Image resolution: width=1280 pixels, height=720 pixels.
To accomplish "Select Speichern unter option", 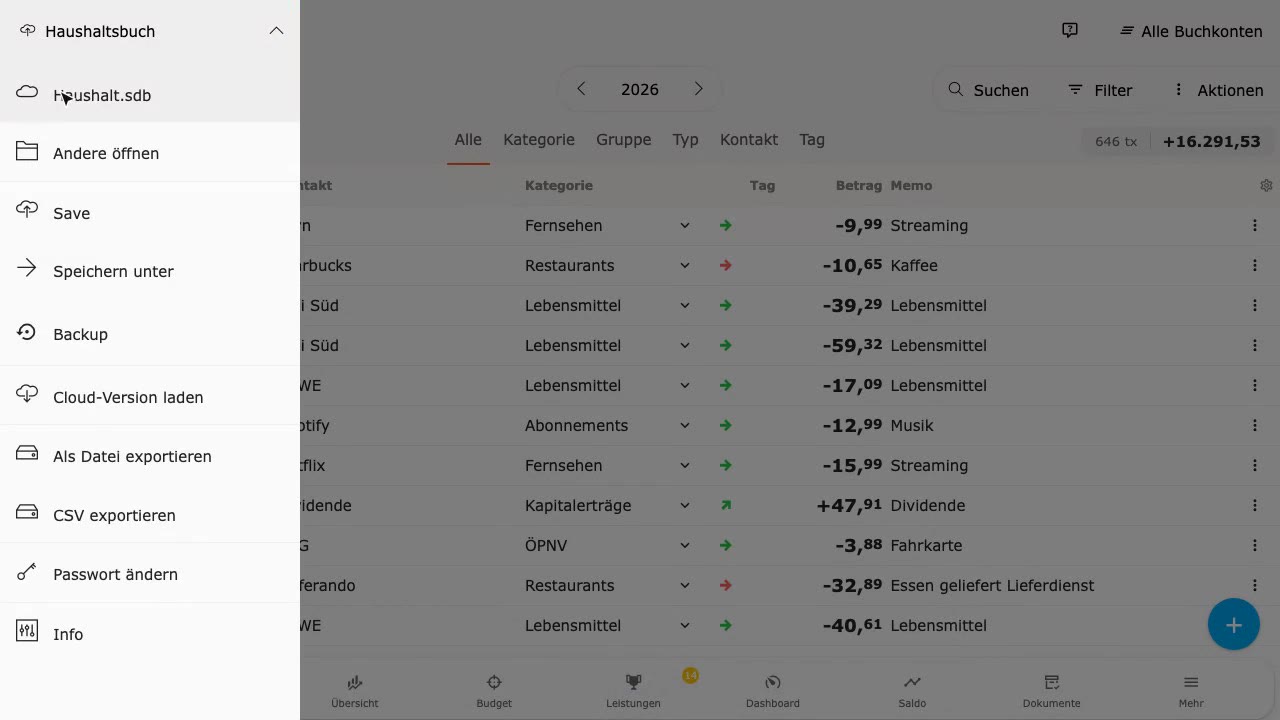I will 150,271.
